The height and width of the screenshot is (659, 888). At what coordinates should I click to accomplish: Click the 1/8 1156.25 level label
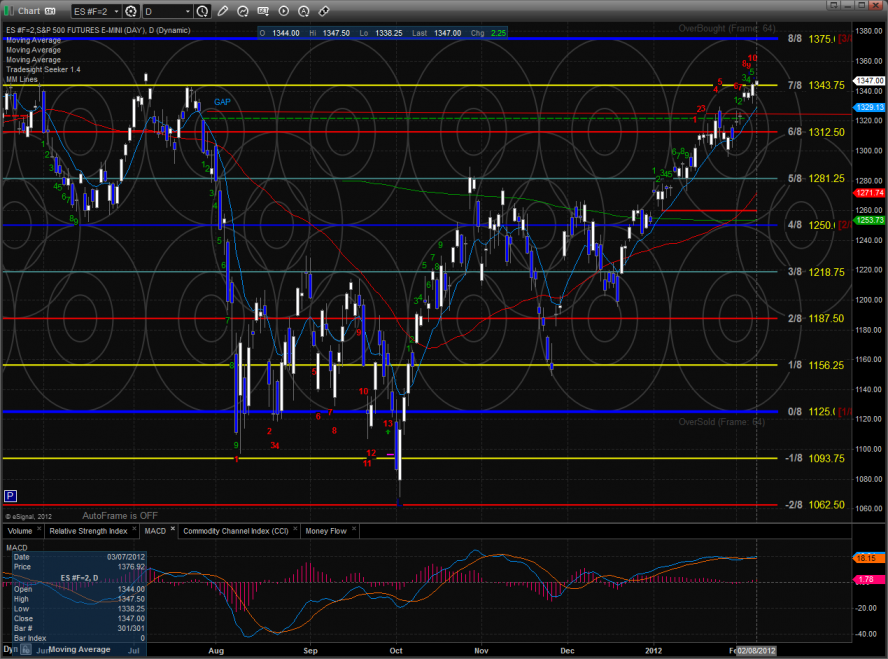pos(816,365)
